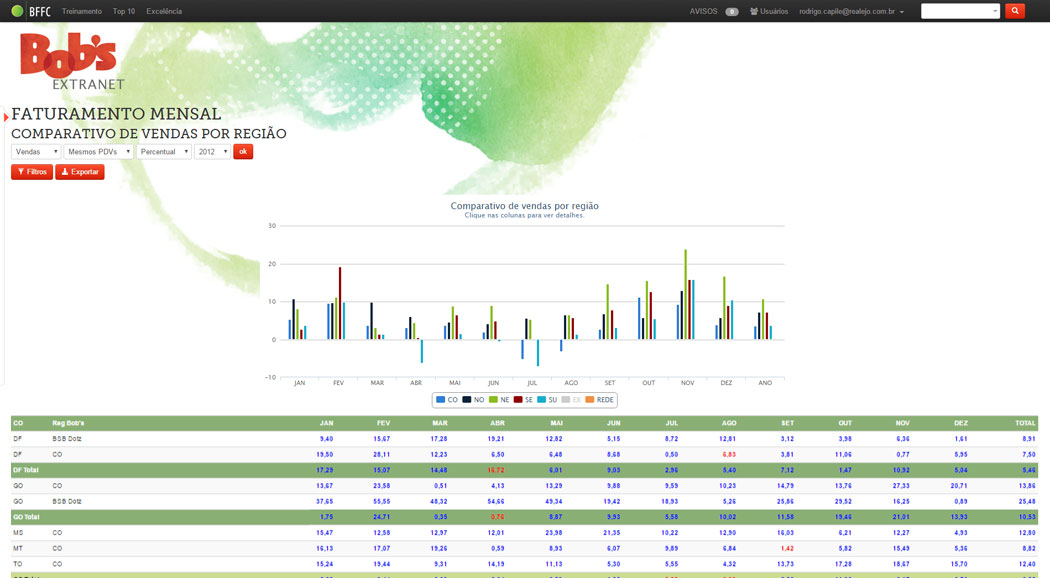Open the Top 10 menu item
Image resolution: width=1050 pixels, height=578 pixels.
click(124, 11)
